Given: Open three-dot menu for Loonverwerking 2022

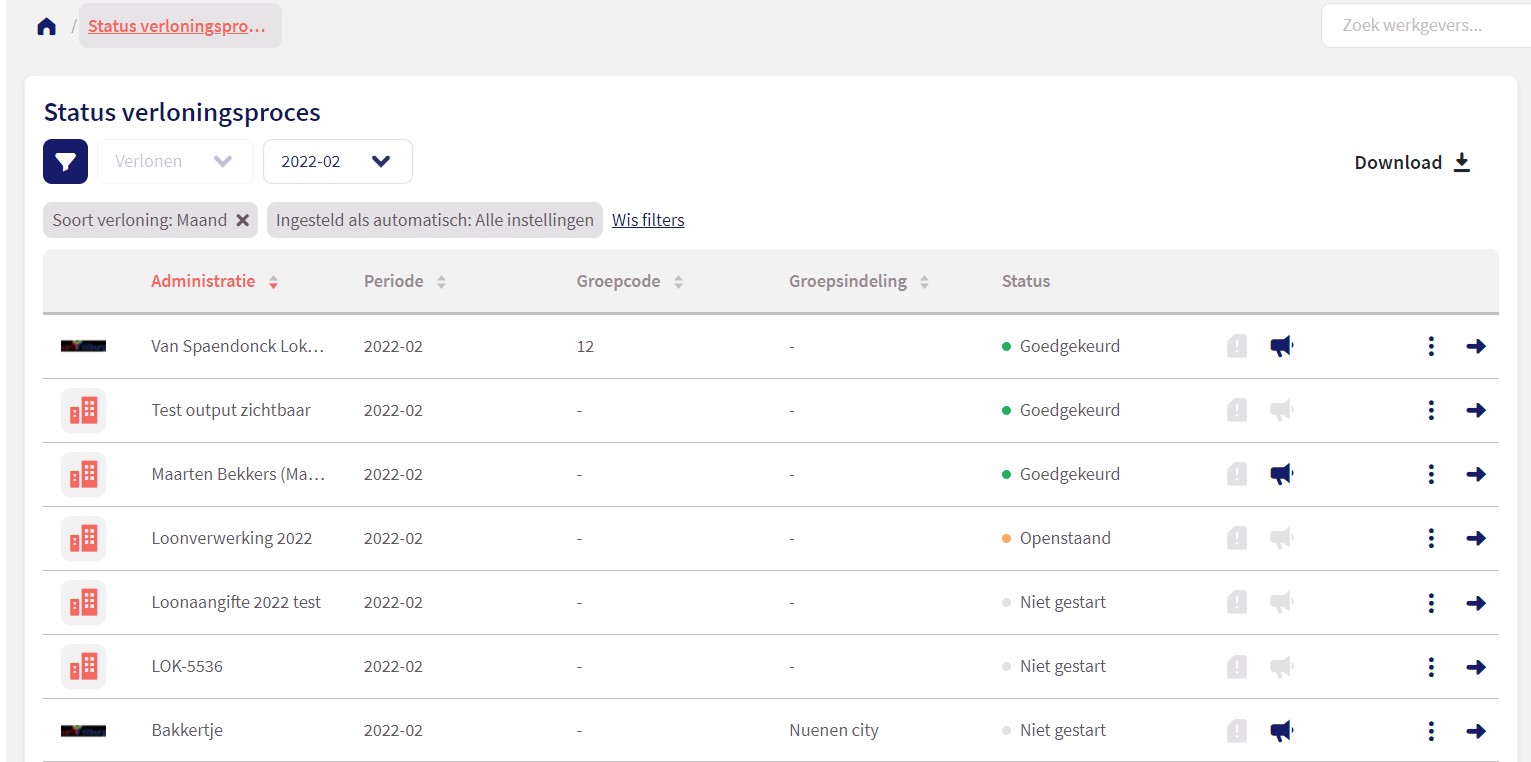Looking at the screenshot, I should tap(1431, 539).
